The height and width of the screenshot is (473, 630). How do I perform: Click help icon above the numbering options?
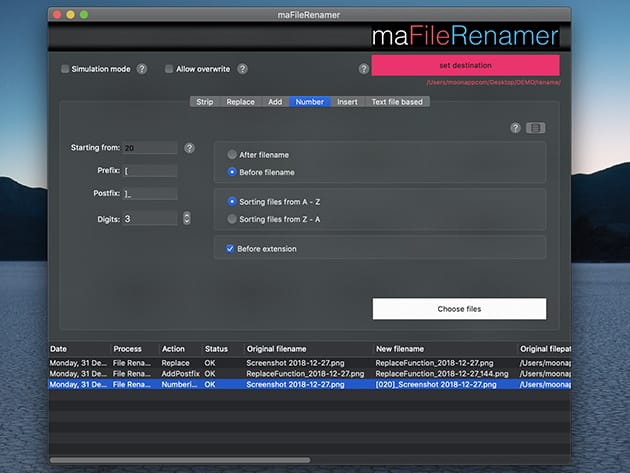point(516,128)
